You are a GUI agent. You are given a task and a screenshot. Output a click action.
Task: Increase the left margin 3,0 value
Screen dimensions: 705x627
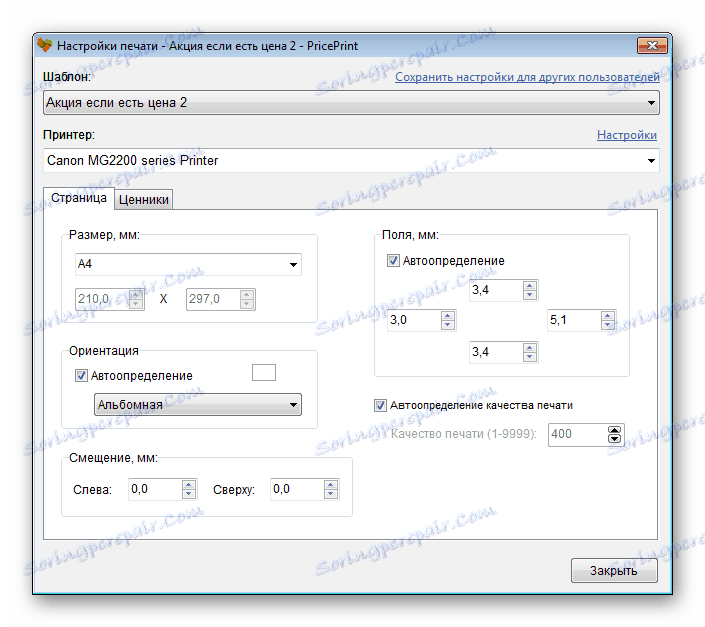coord(448,316)
